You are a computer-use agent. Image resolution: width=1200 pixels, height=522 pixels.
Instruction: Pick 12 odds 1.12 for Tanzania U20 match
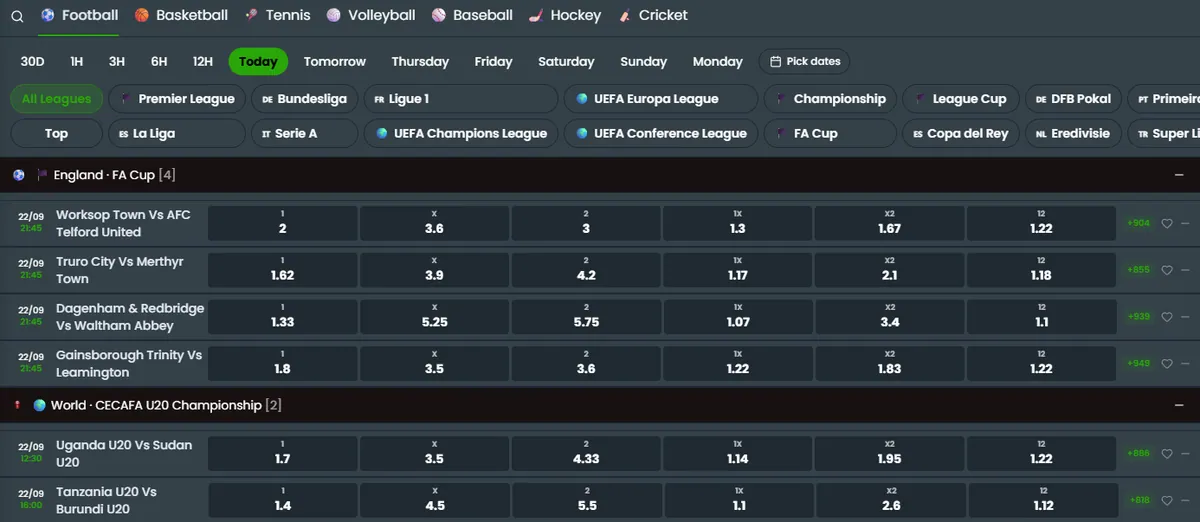click(x=1041, y=500)
